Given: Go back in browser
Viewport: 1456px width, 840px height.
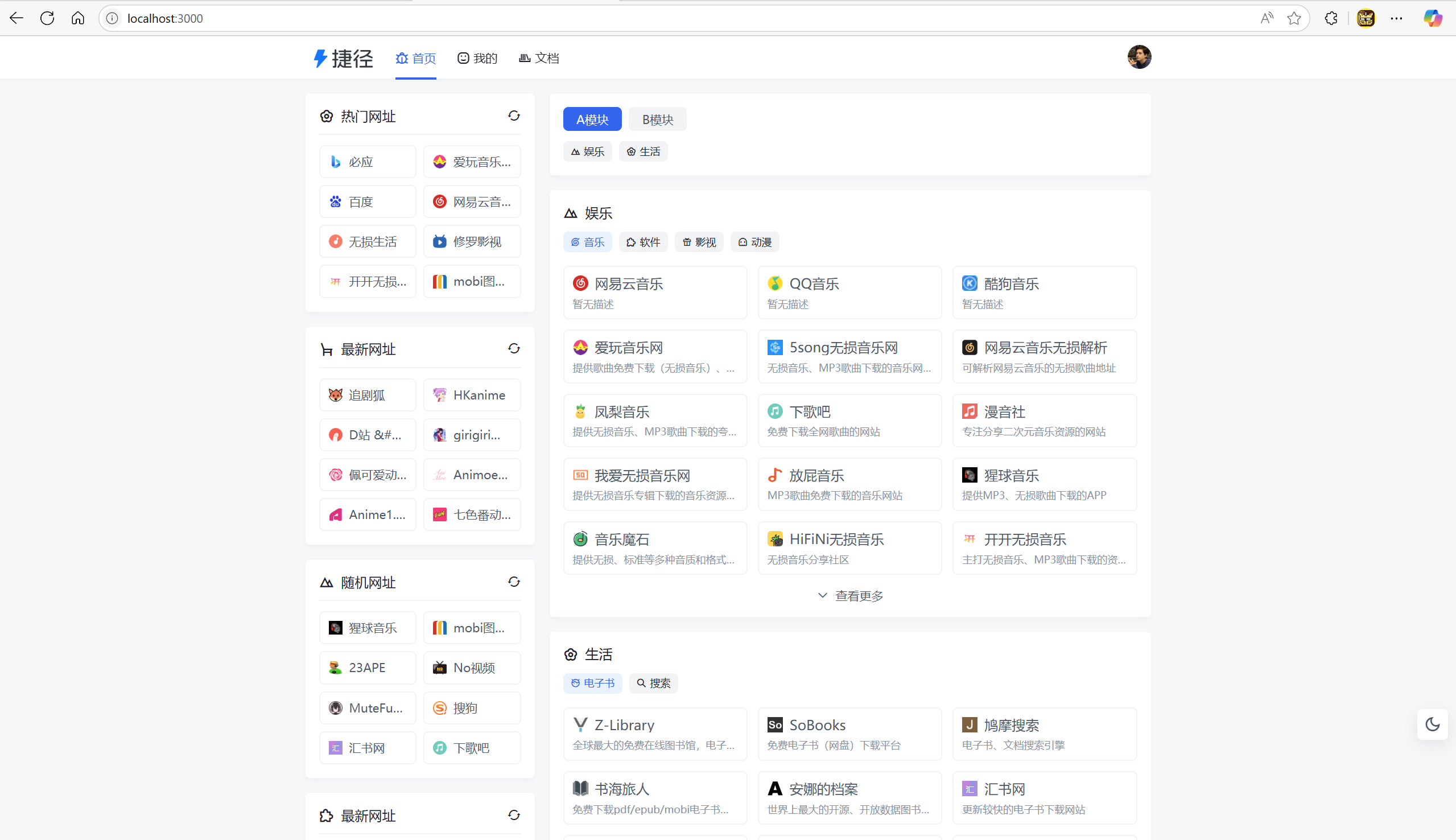Looking at the screenshot, I should coord(17,18).
